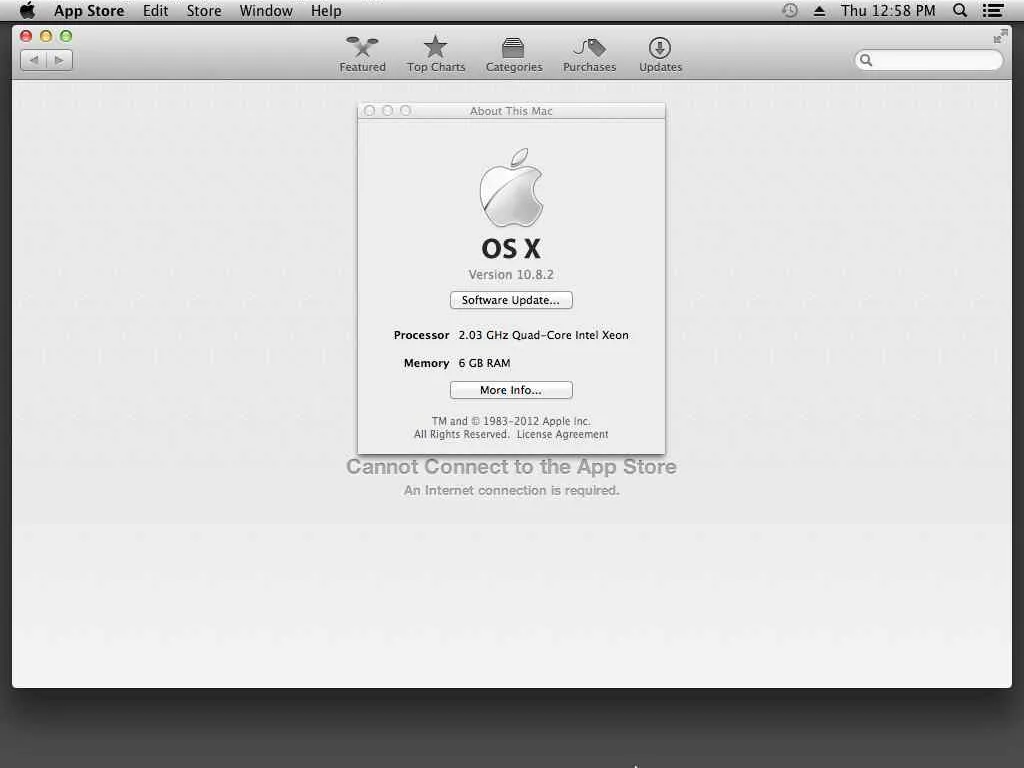Screen dimensions: 1024x768
Task: Click the TM and © 1983-2012 Apple Inc. text
Action: point(511,421)
